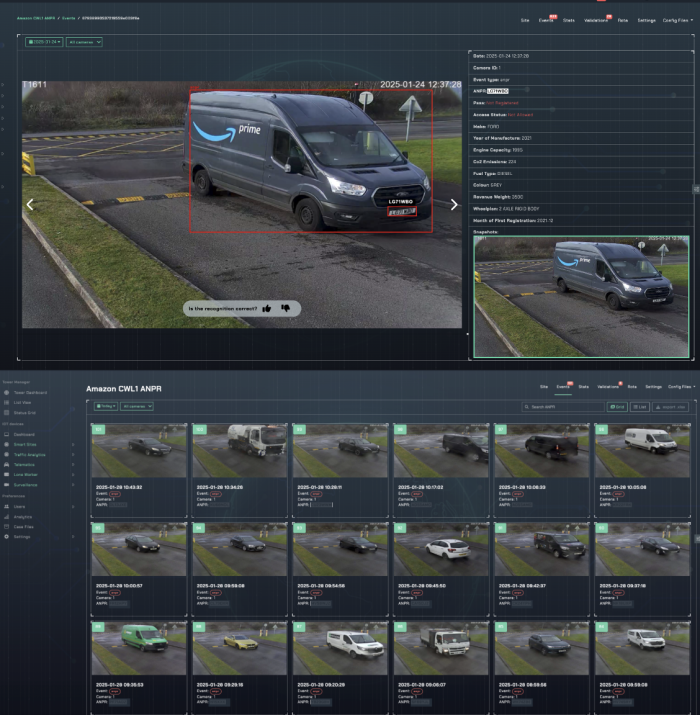Click the 'Not Allowed' access status text
700x715 pixels.
520,115
